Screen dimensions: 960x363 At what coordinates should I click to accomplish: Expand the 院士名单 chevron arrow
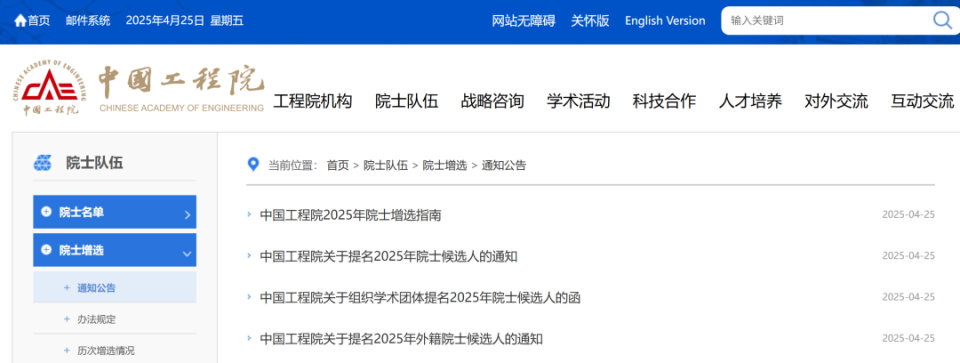point(187,215)
